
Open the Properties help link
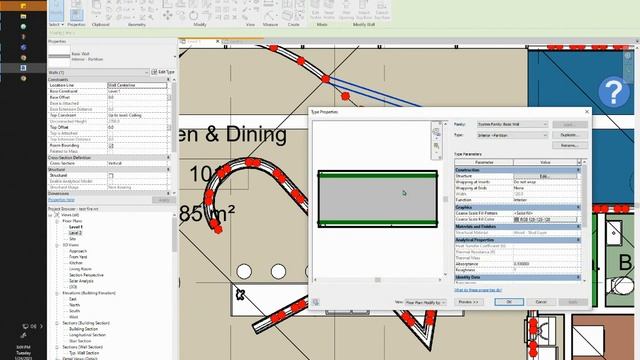tap(61, 200)
